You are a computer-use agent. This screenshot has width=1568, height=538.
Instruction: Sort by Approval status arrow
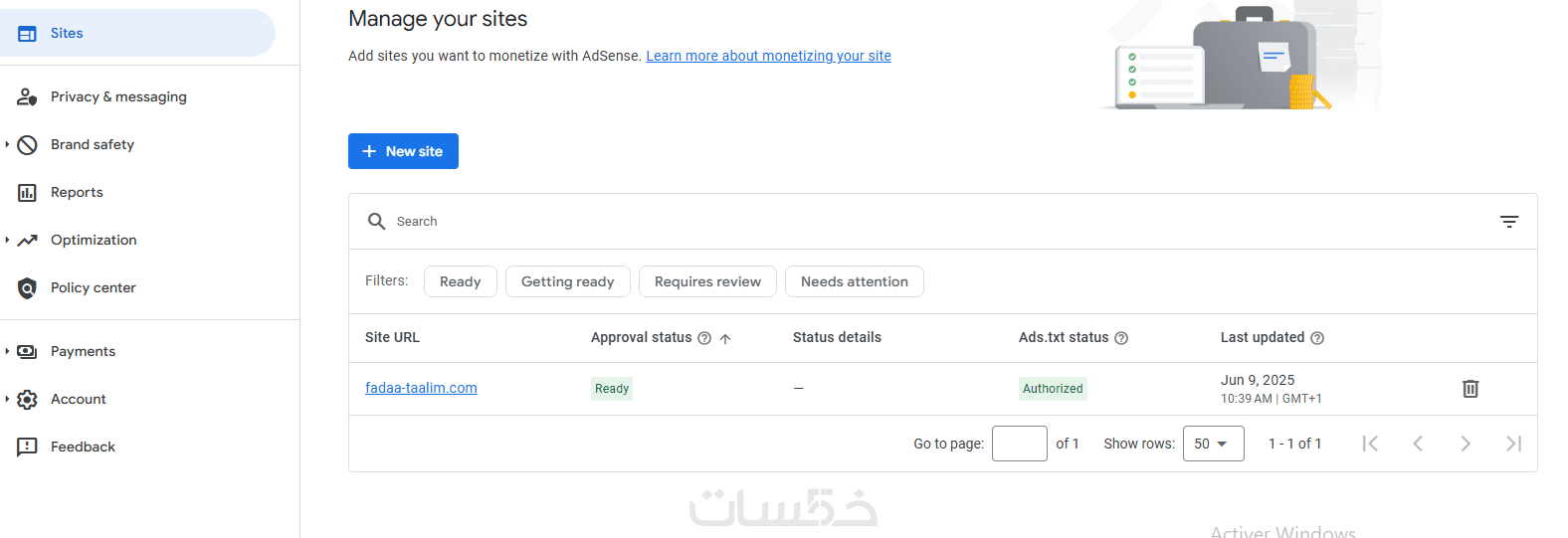pos(725,339)
